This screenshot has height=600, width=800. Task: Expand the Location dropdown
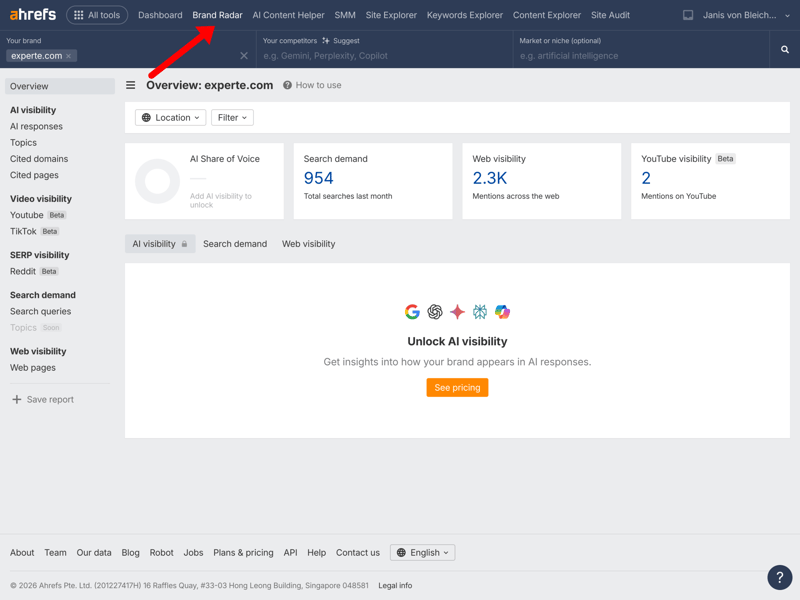tap(171, 118)
